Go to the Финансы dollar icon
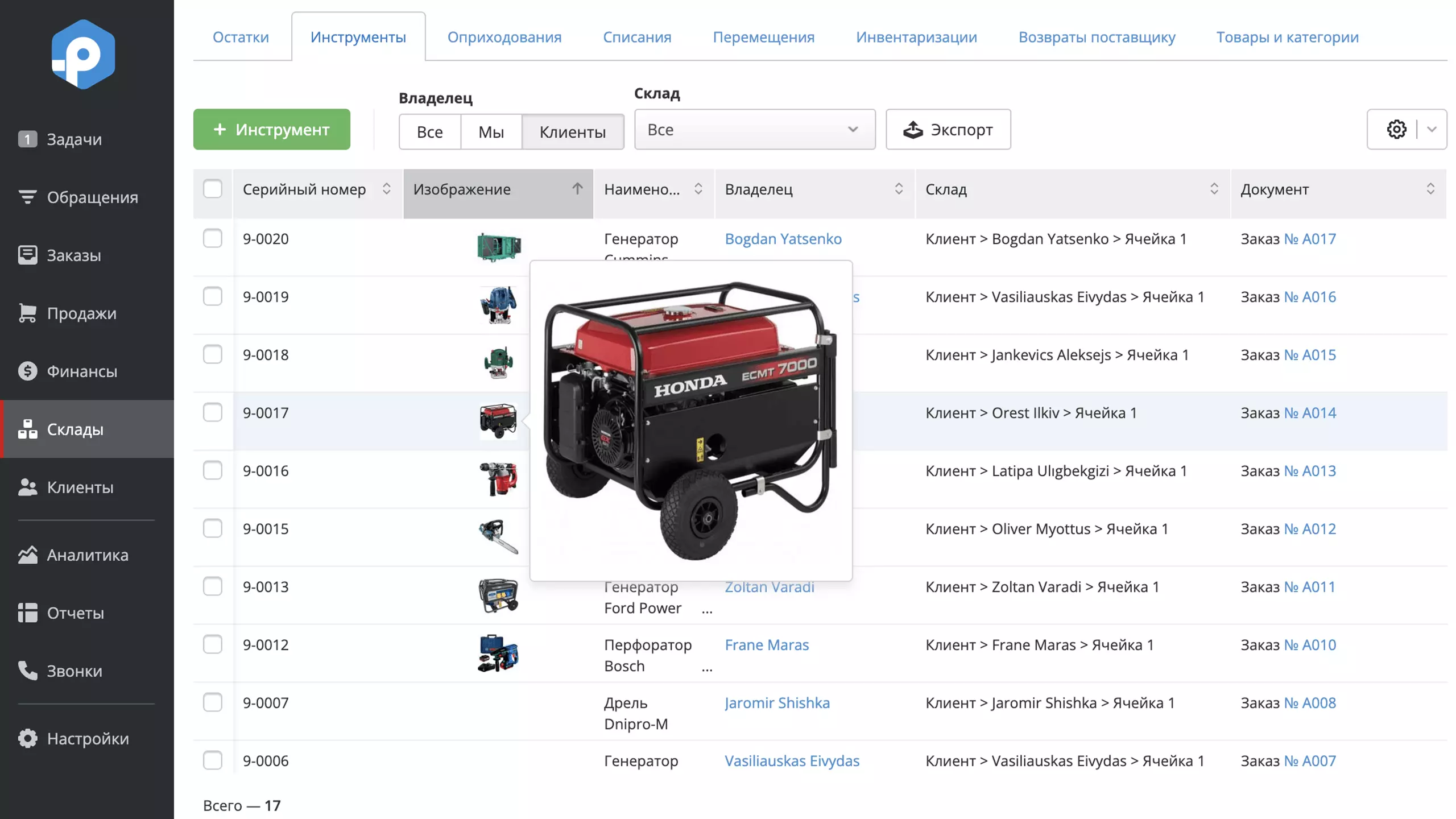The height and width of the screenshot is (819, 1456). tap(27, 371)
